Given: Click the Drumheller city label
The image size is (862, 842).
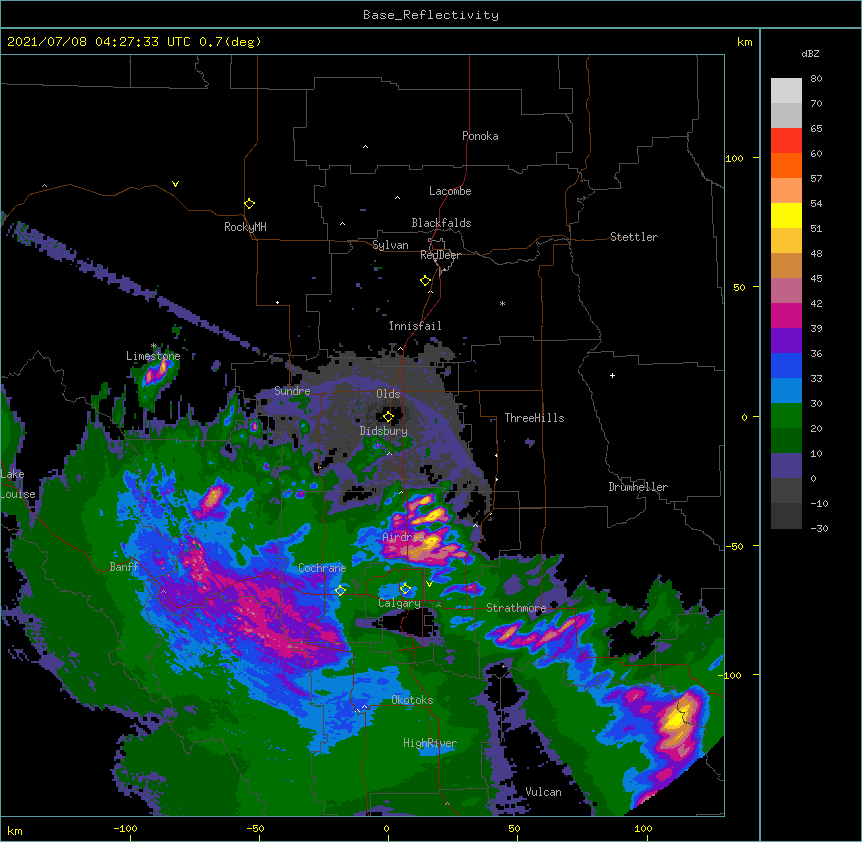Looking at the screenshot, I should tap(638, 487).
